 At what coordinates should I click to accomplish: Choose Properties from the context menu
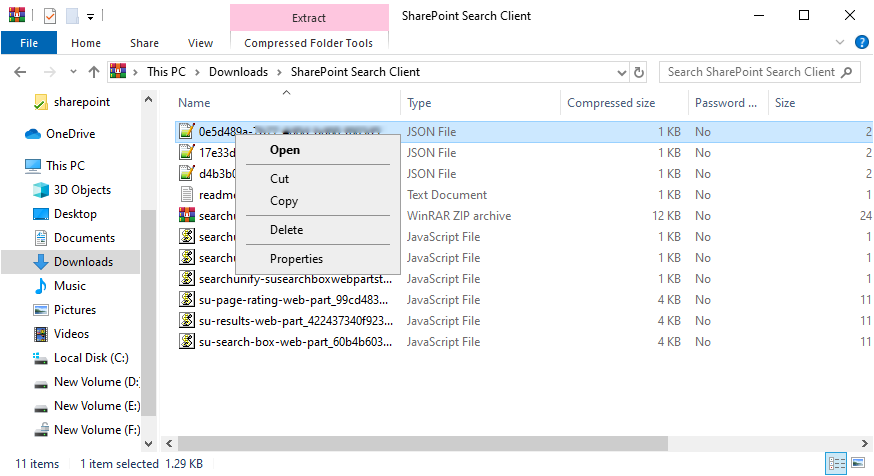coord(296,259)
